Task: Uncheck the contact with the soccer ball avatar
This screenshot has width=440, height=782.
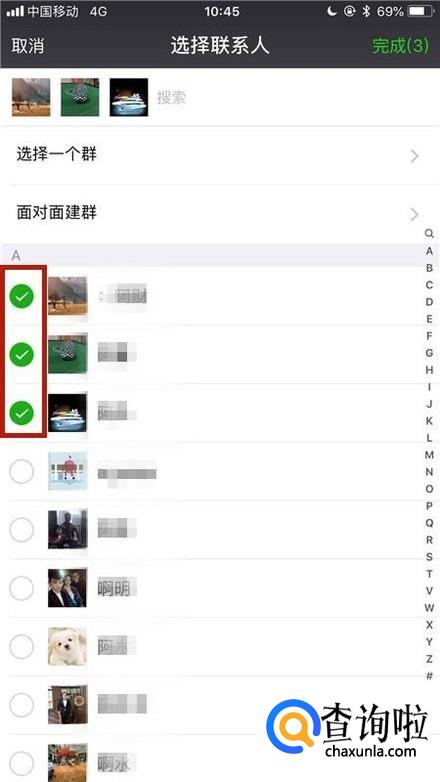Action: 21,355
